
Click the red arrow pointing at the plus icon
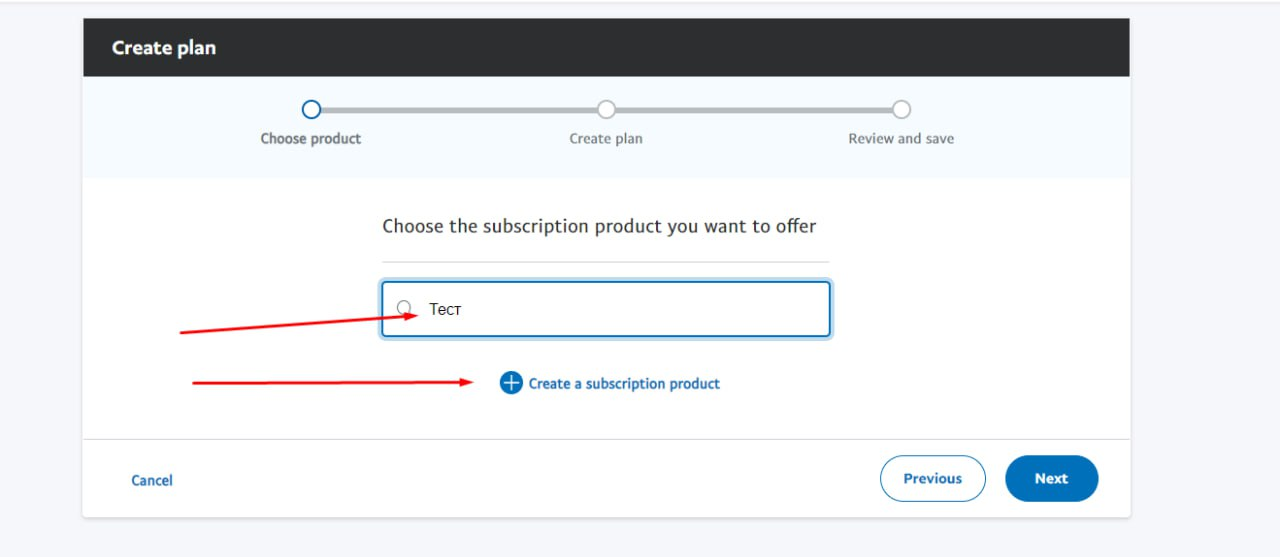pos(332,382)
